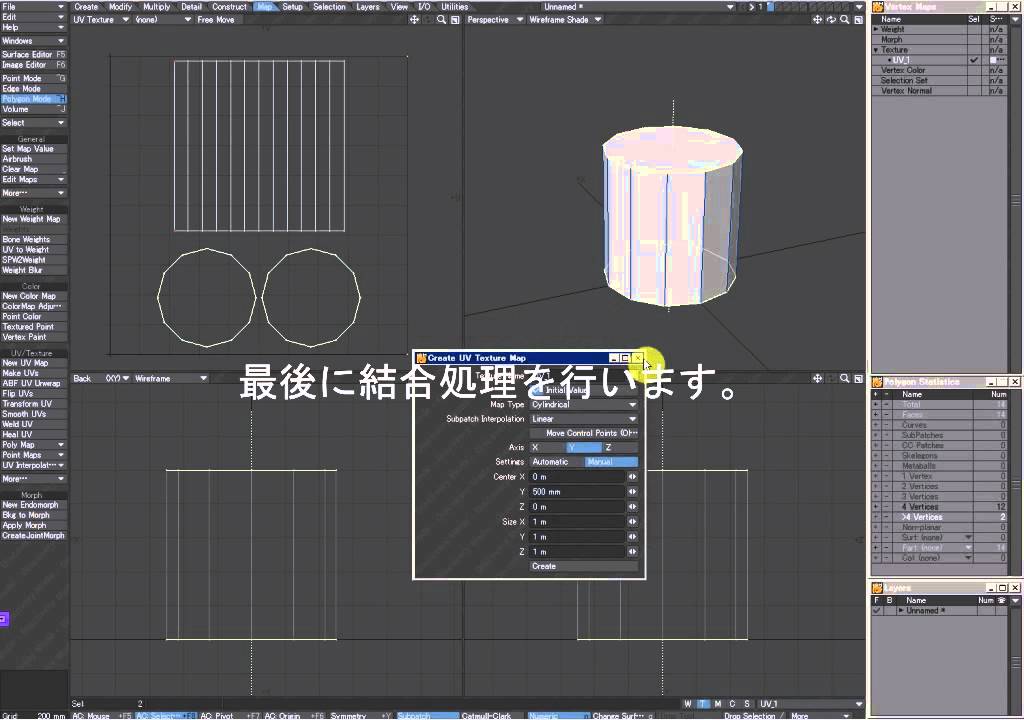Click the New UV Map button
The width and height of the screenshot is (1024, 720).
33,363
